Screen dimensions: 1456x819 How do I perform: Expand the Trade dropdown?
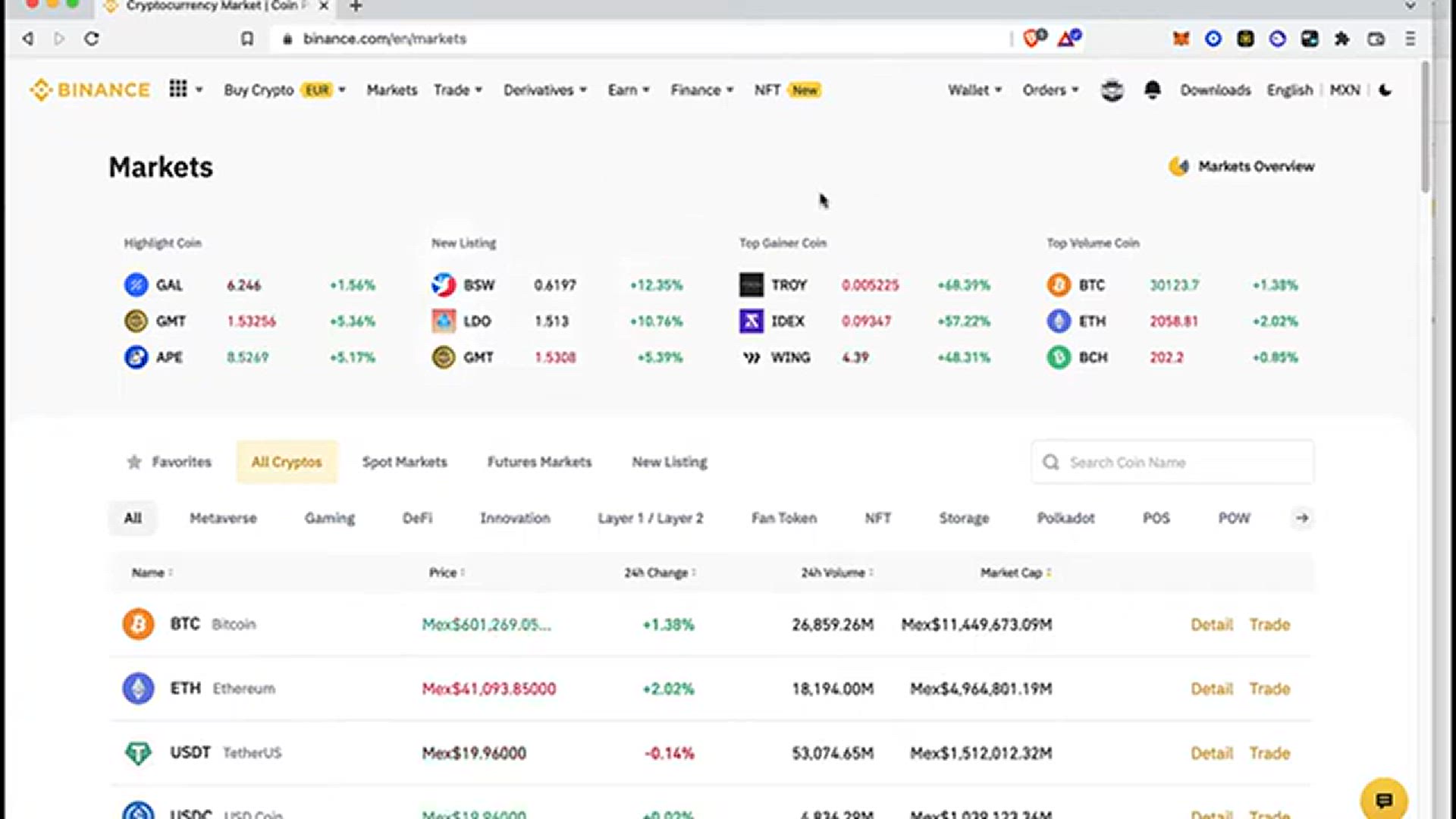(458, 90)
